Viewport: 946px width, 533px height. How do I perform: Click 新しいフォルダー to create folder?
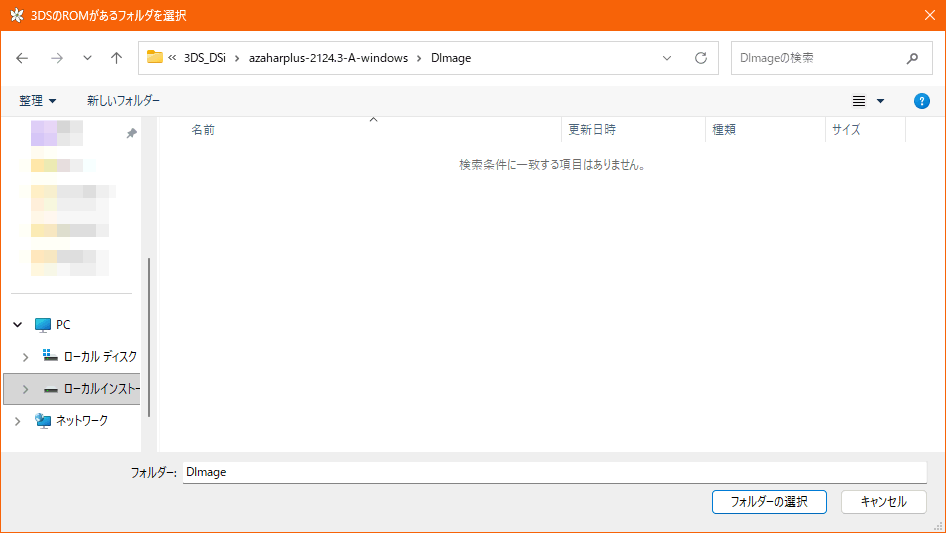click(123, 101)
